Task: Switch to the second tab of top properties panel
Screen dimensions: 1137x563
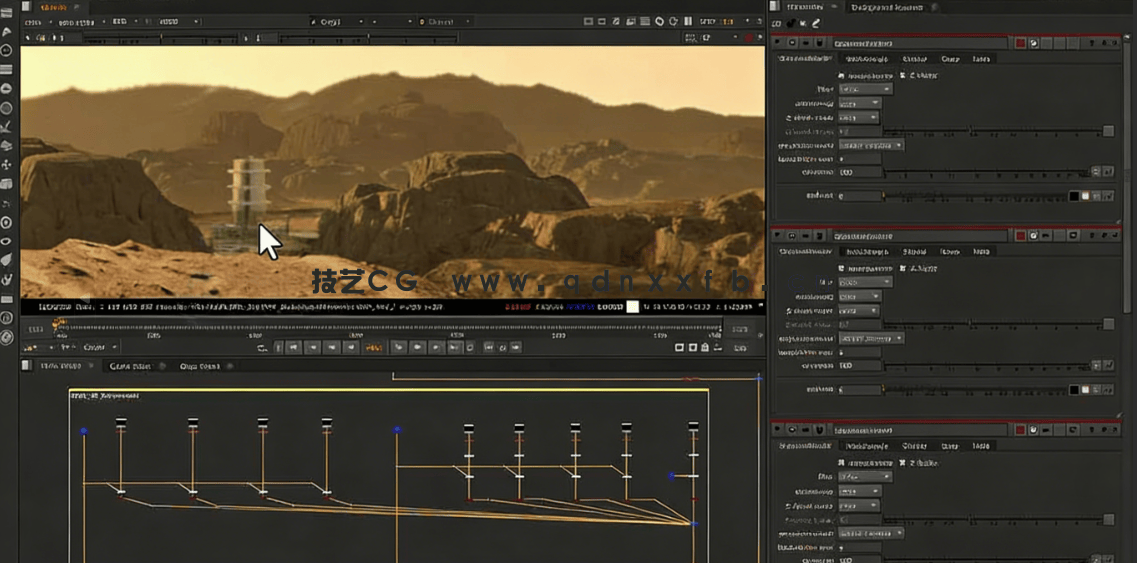Action: 866,59
